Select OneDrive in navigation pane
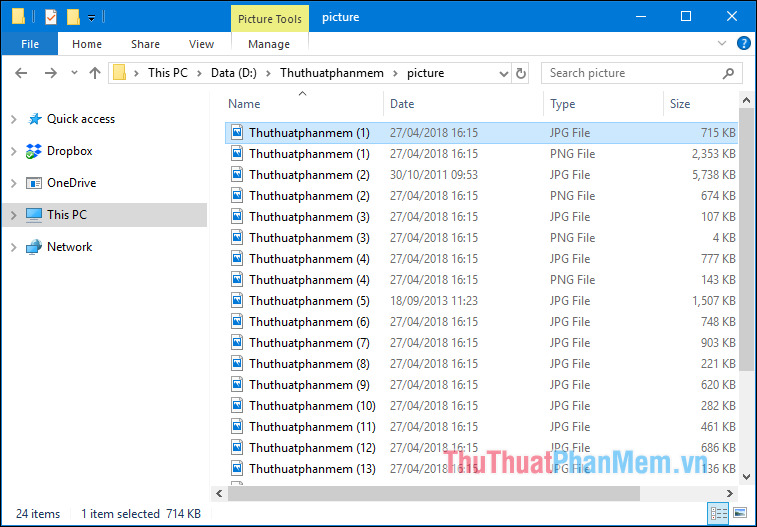Screen dimensions: 757x527 point(71,183)
